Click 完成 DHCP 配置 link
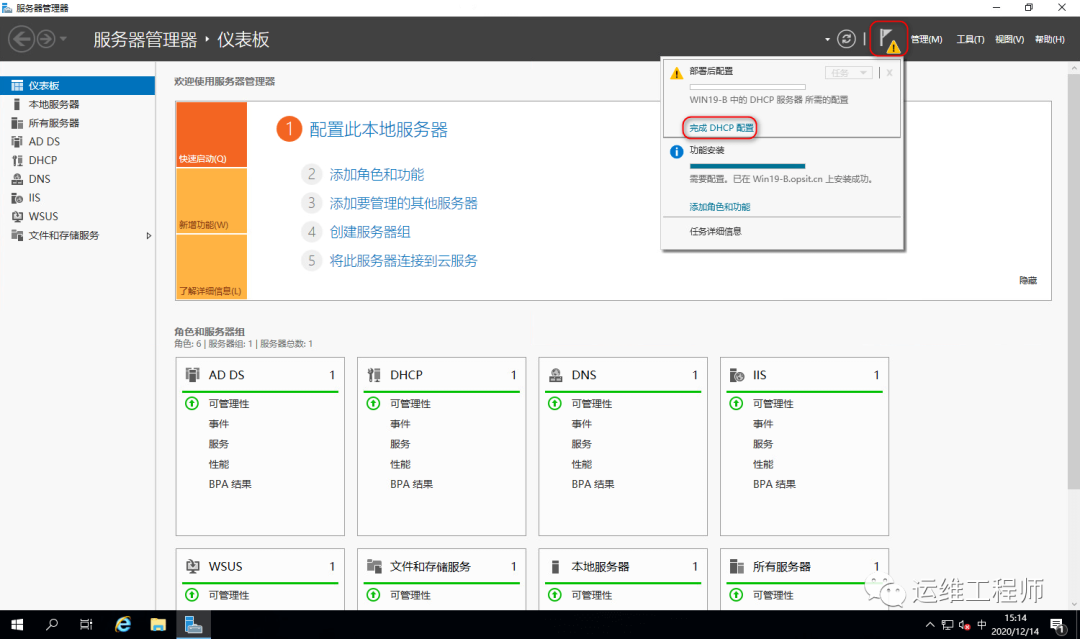 [721, 127]
